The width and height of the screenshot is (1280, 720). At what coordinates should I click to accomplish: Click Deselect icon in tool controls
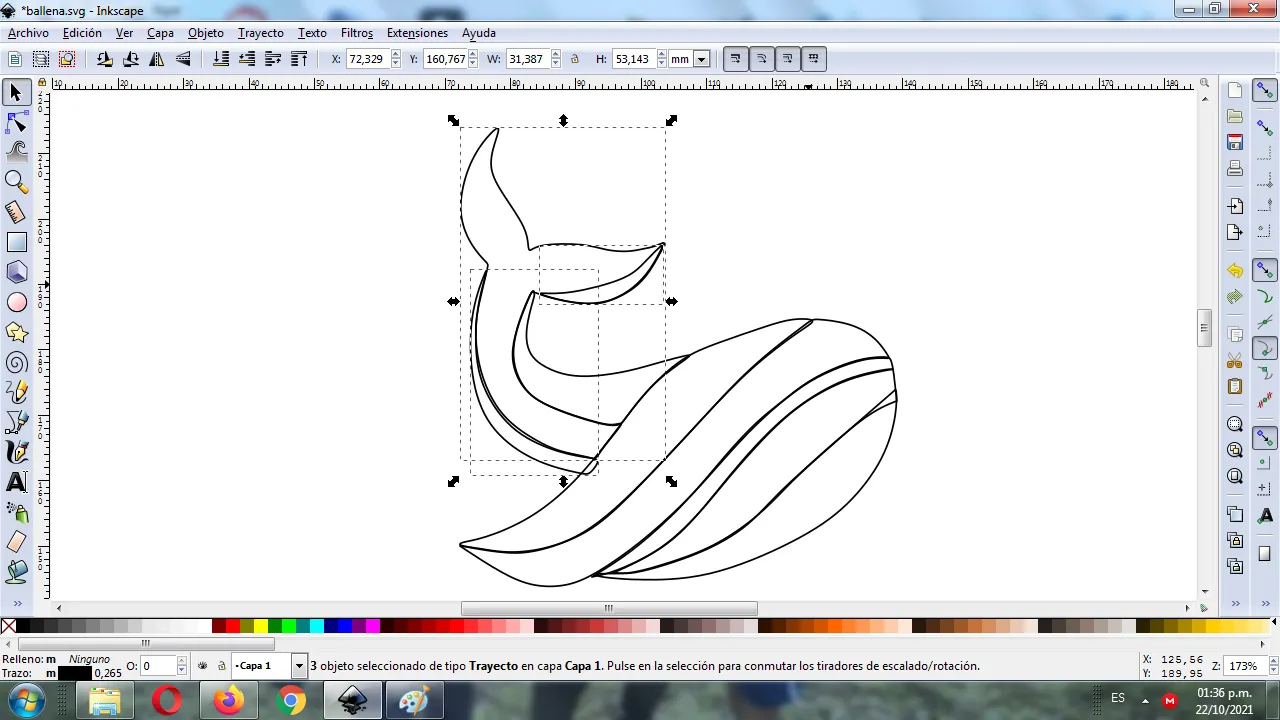67,59
